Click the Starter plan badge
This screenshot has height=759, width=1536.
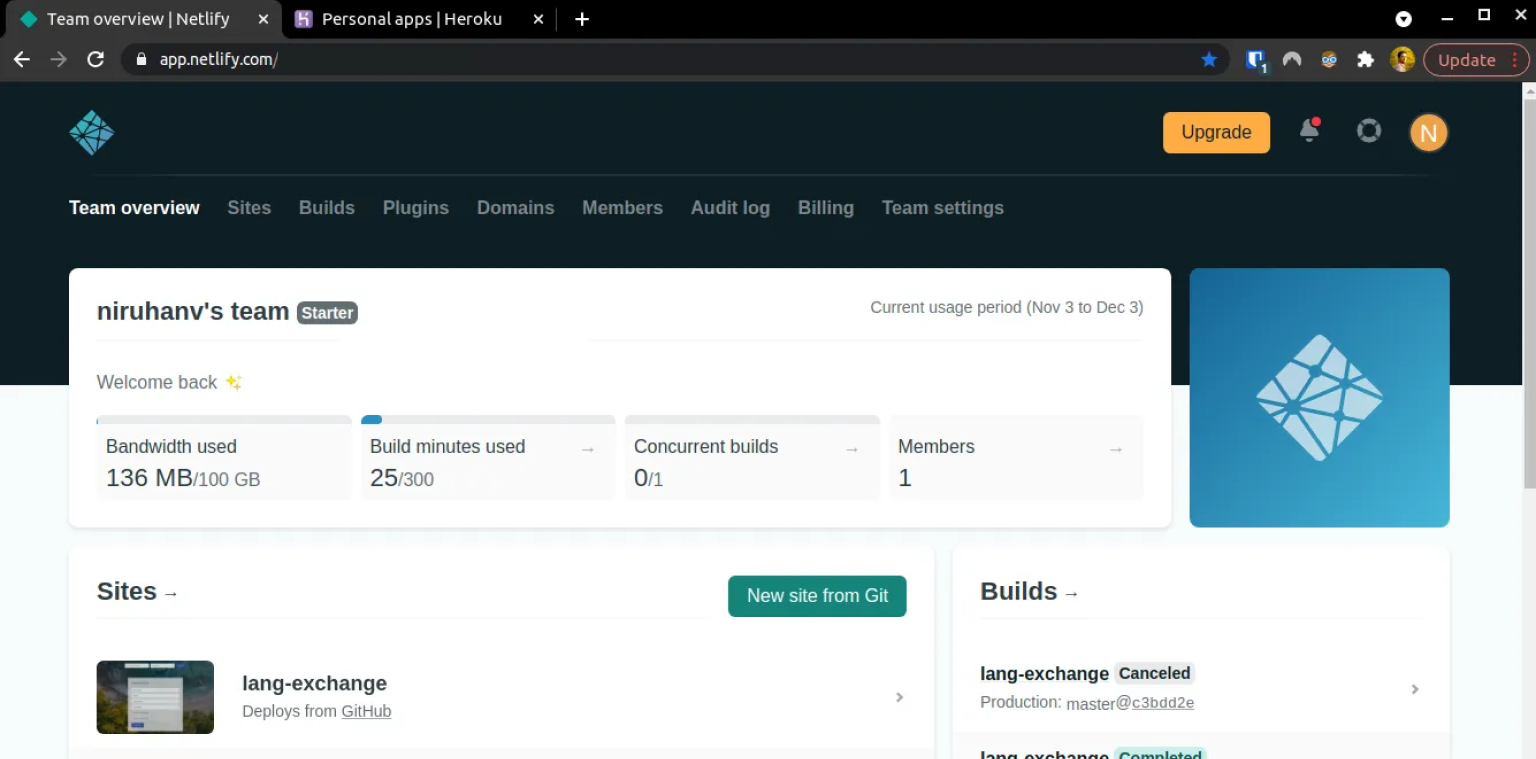327,313
